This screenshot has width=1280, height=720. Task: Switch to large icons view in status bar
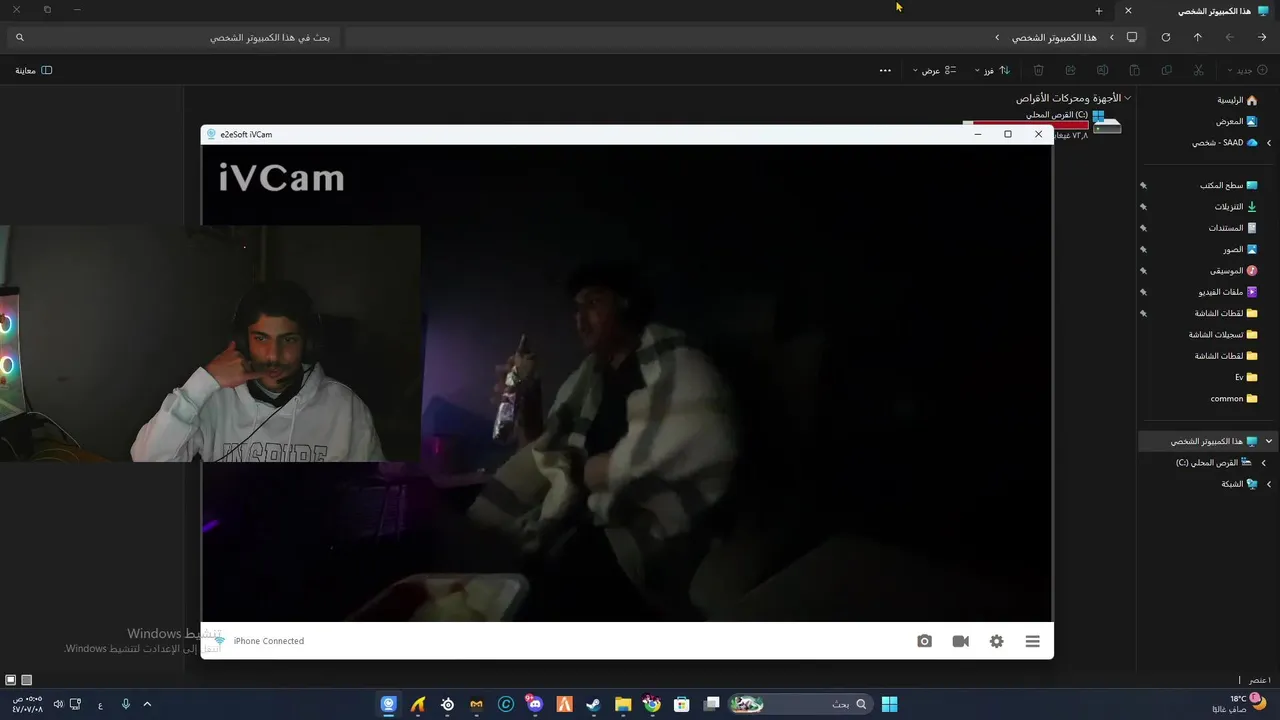(x=11, y=680)
